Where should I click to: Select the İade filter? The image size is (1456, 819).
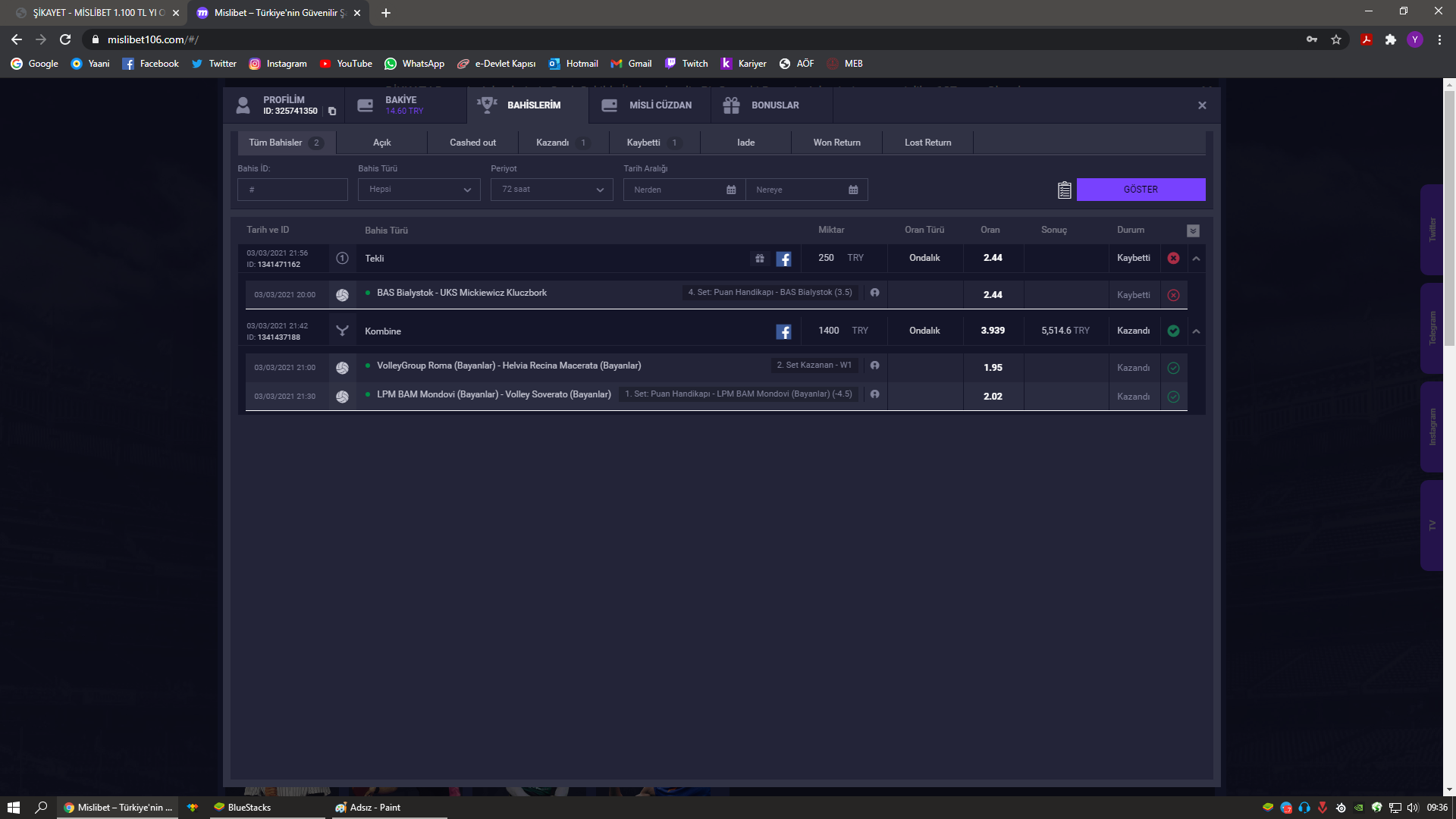coord(745,143)
